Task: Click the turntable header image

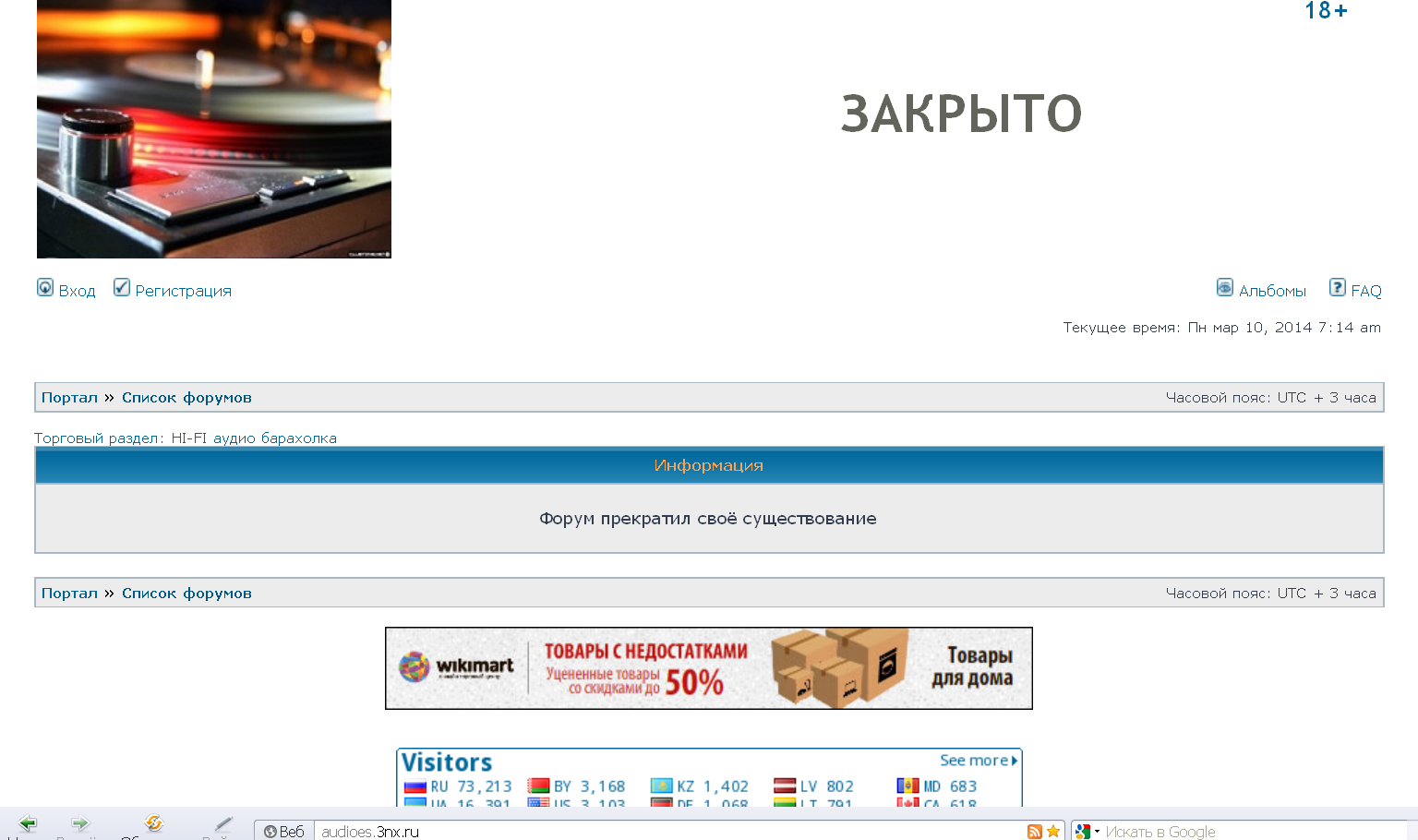Action: click(x=214, y=129)
